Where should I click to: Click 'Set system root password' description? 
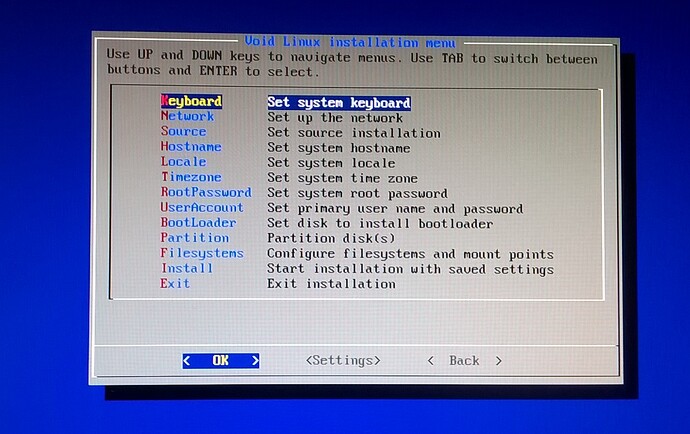(357, 193)
